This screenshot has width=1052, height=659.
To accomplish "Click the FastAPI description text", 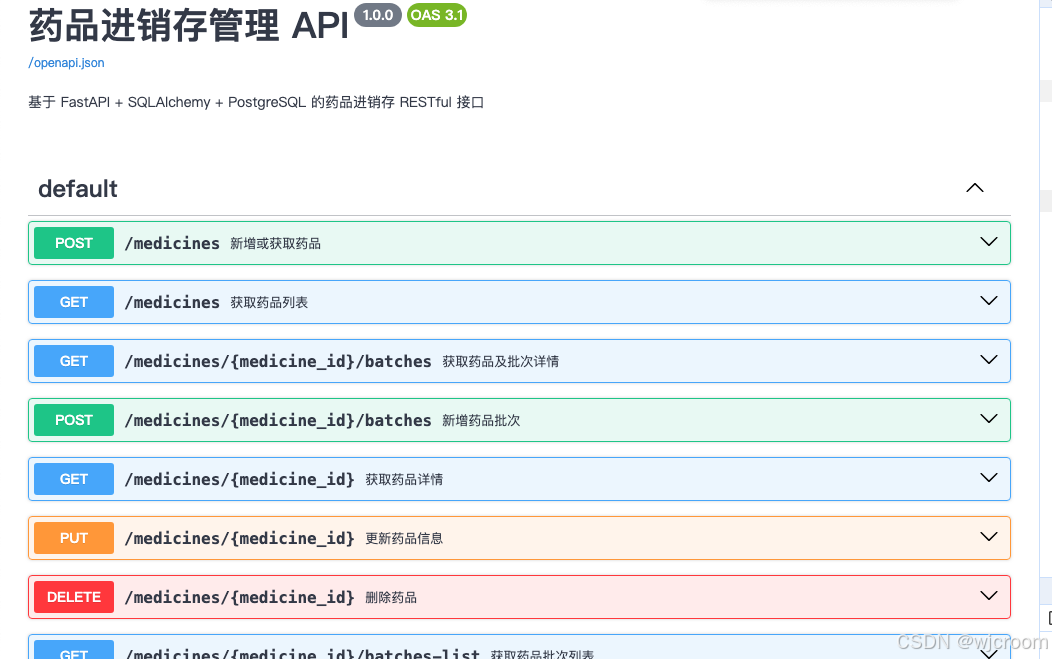I will tap(256, 102).
